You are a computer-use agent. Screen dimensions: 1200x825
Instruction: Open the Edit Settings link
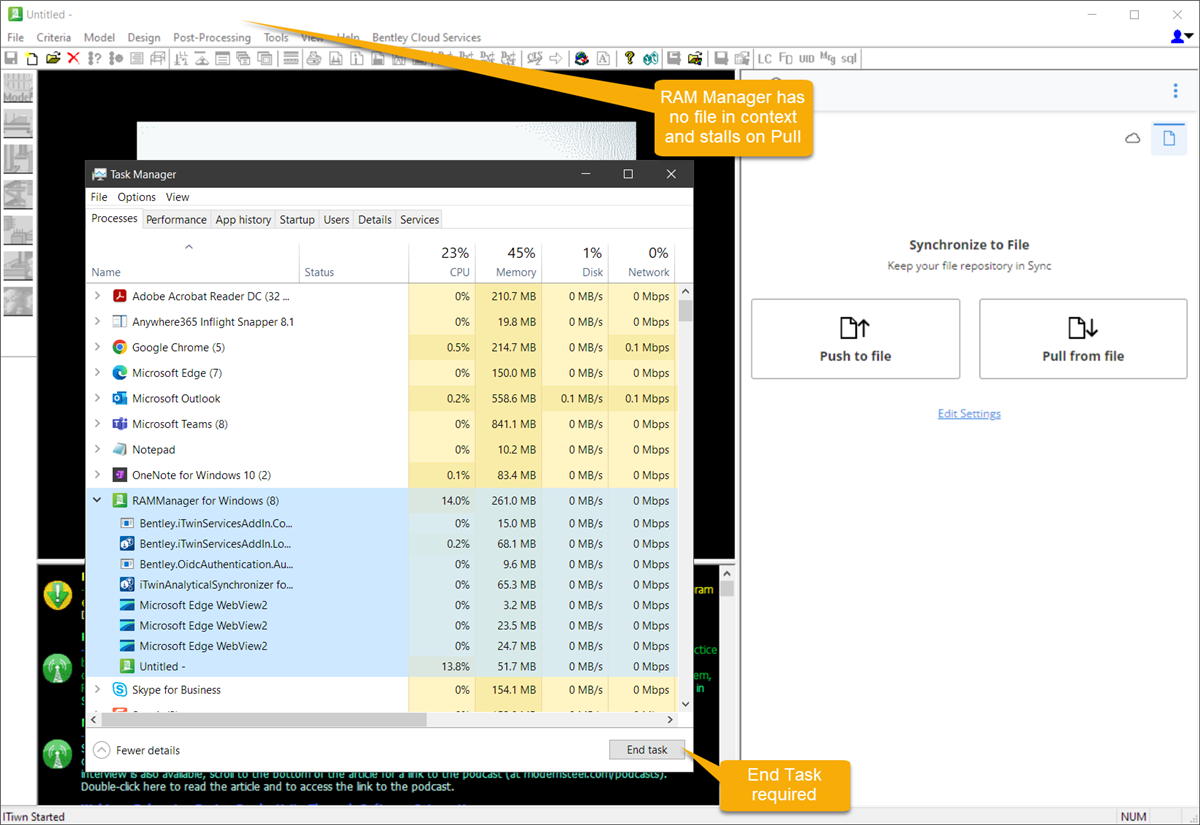969,414
